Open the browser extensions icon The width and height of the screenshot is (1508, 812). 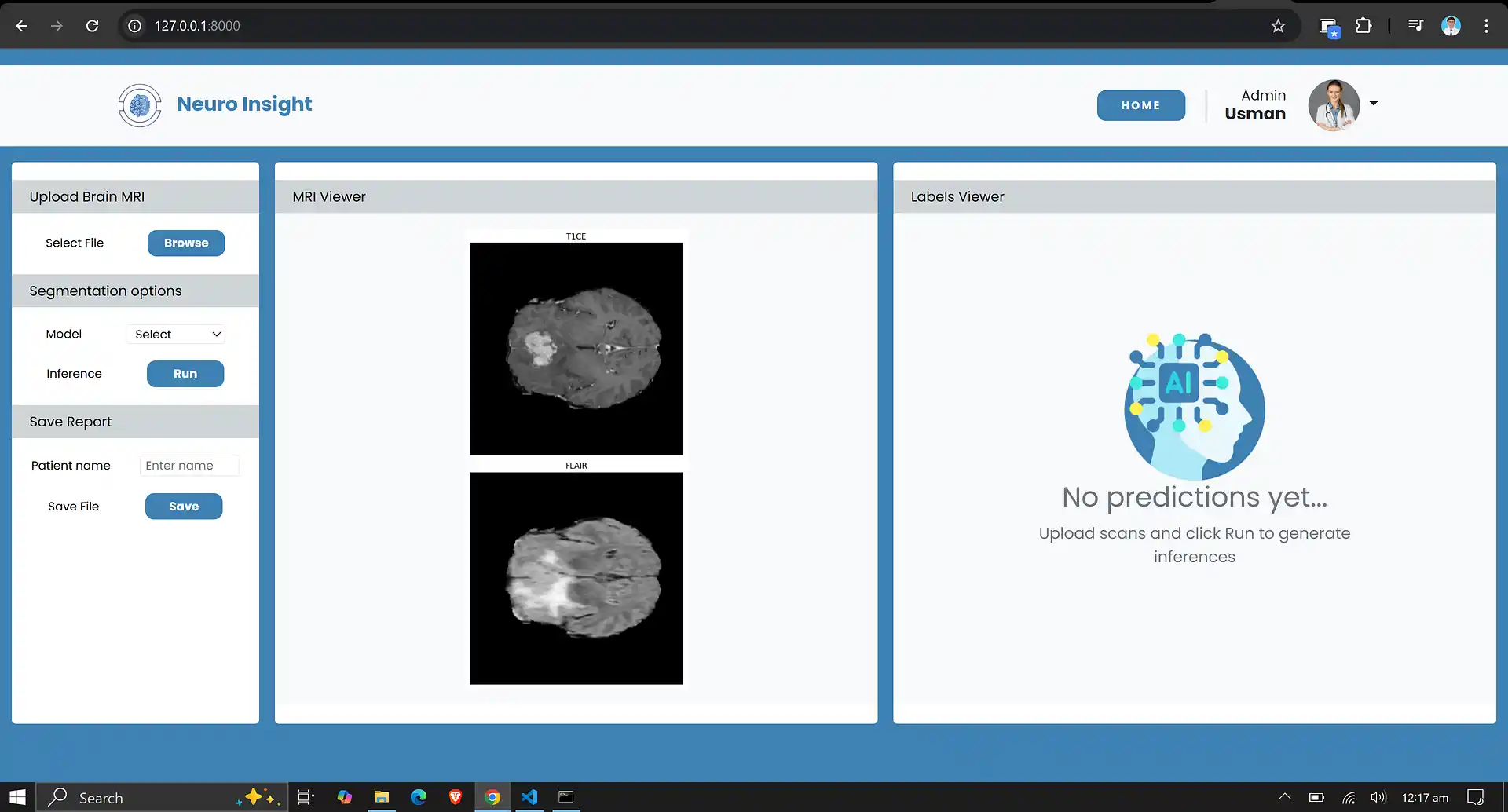click(x=1365, y=25)
